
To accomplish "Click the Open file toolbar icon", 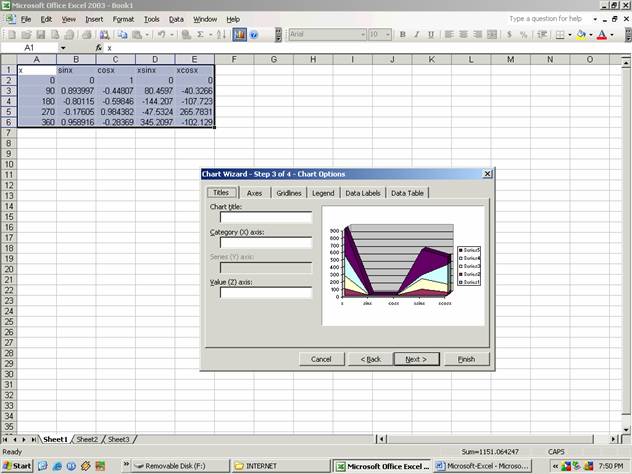I will (x=26, y=35).
